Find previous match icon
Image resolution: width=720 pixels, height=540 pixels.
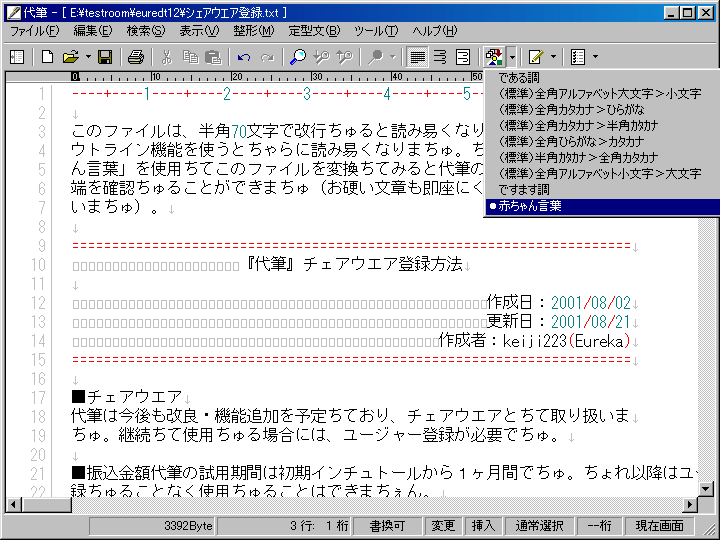[x=321, y=57]
